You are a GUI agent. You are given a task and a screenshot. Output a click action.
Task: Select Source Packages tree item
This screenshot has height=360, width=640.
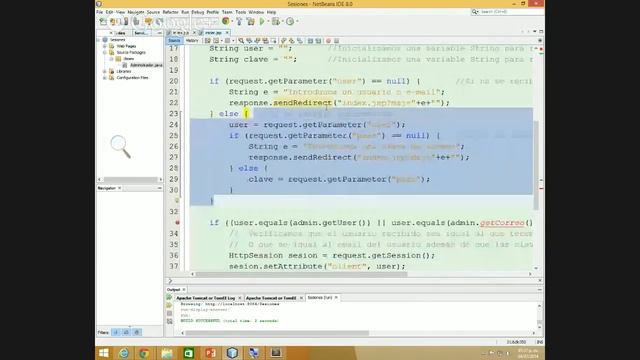tap(131, 52)
